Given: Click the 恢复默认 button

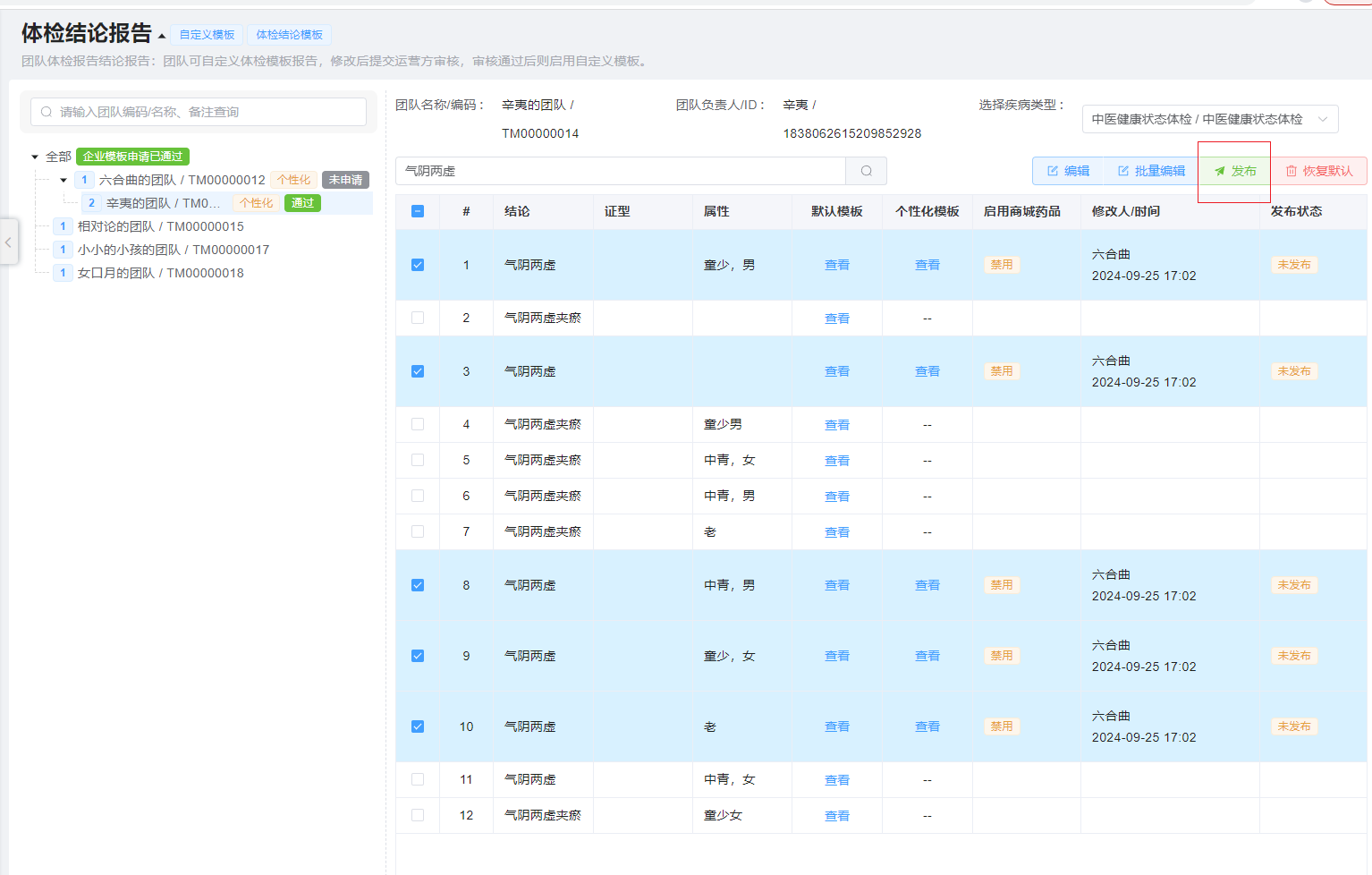Looking at the screenshot, I should [x=1319, y=171].
